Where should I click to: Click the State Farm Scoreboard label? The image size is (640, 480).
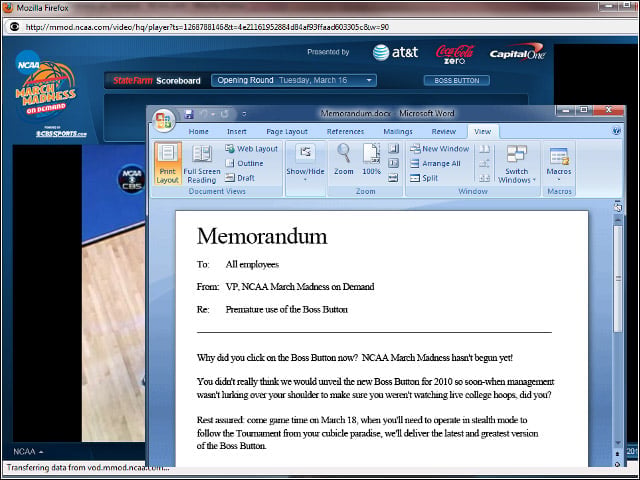pos(157,80)
